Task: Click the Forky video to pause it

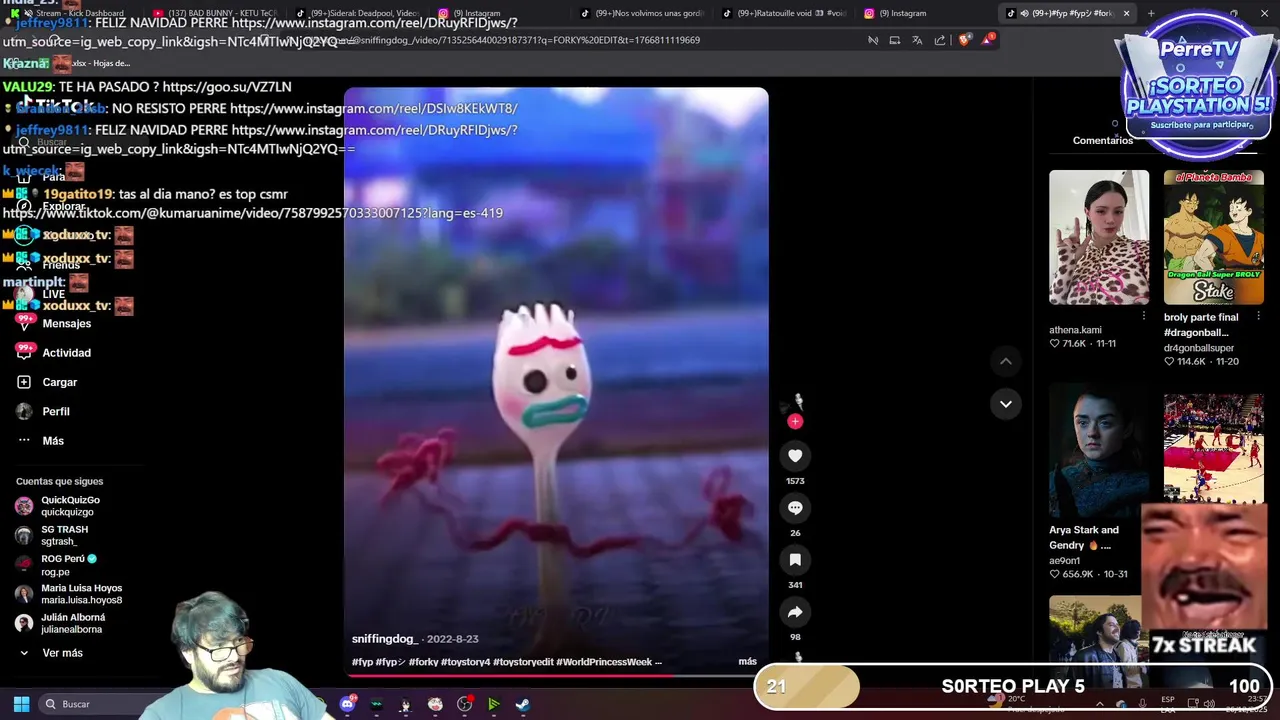Action: [556, 380]
